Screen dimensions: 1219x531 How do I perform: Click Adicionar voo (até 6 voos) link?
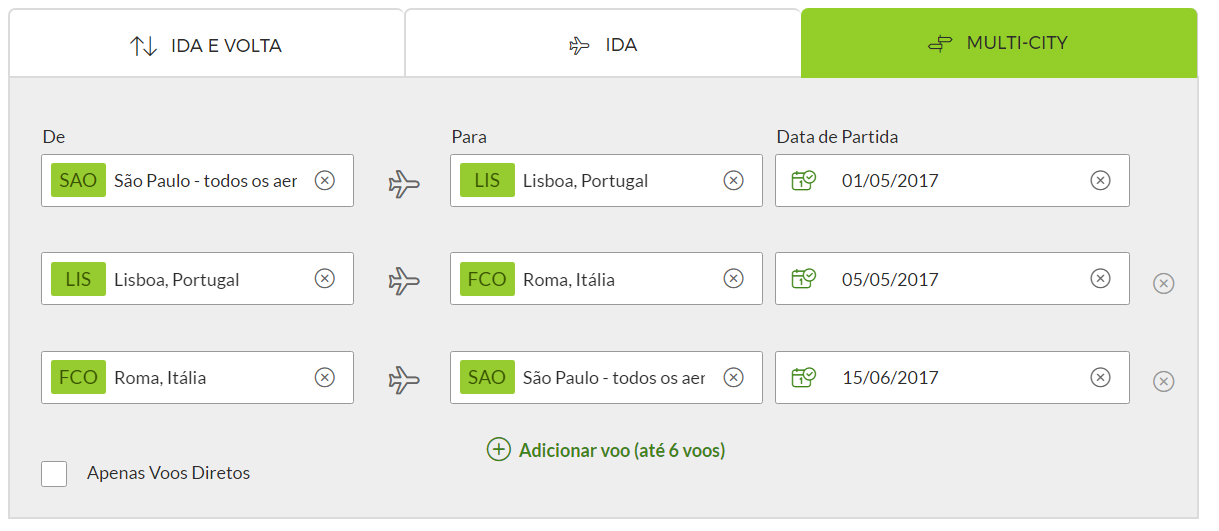coord(622,450)
